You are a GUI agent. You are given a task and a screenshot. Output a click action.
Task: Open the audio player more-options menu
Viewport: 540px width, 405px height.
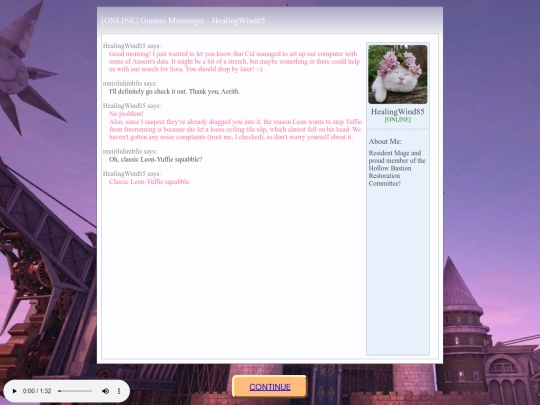[119, 391]
